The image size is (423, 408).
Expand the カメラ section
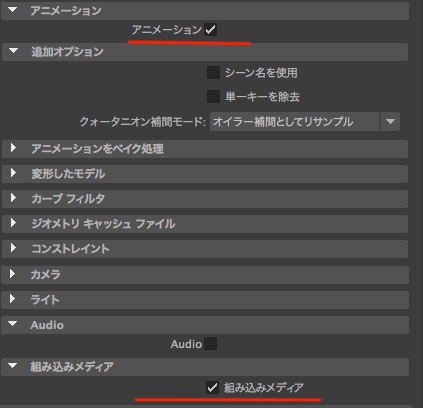pos(13,274)
